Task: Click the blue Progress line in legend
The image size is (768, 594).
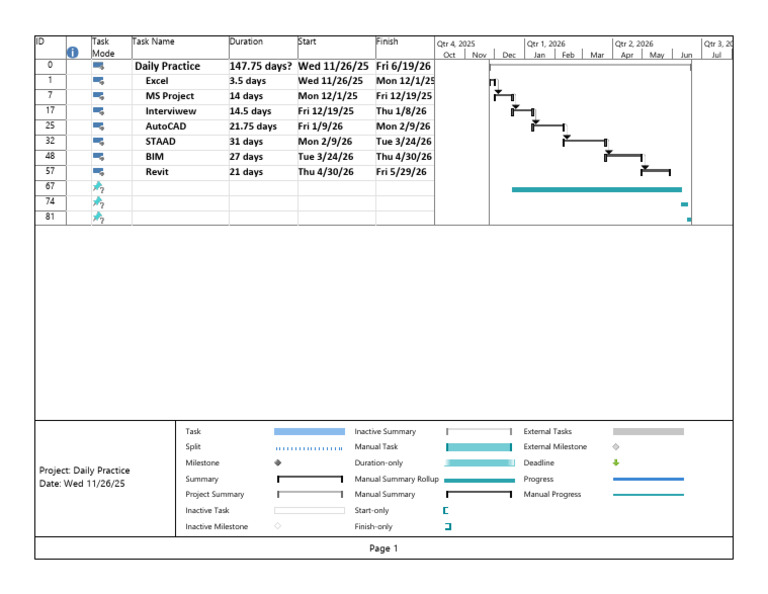Action: [648, 479]
